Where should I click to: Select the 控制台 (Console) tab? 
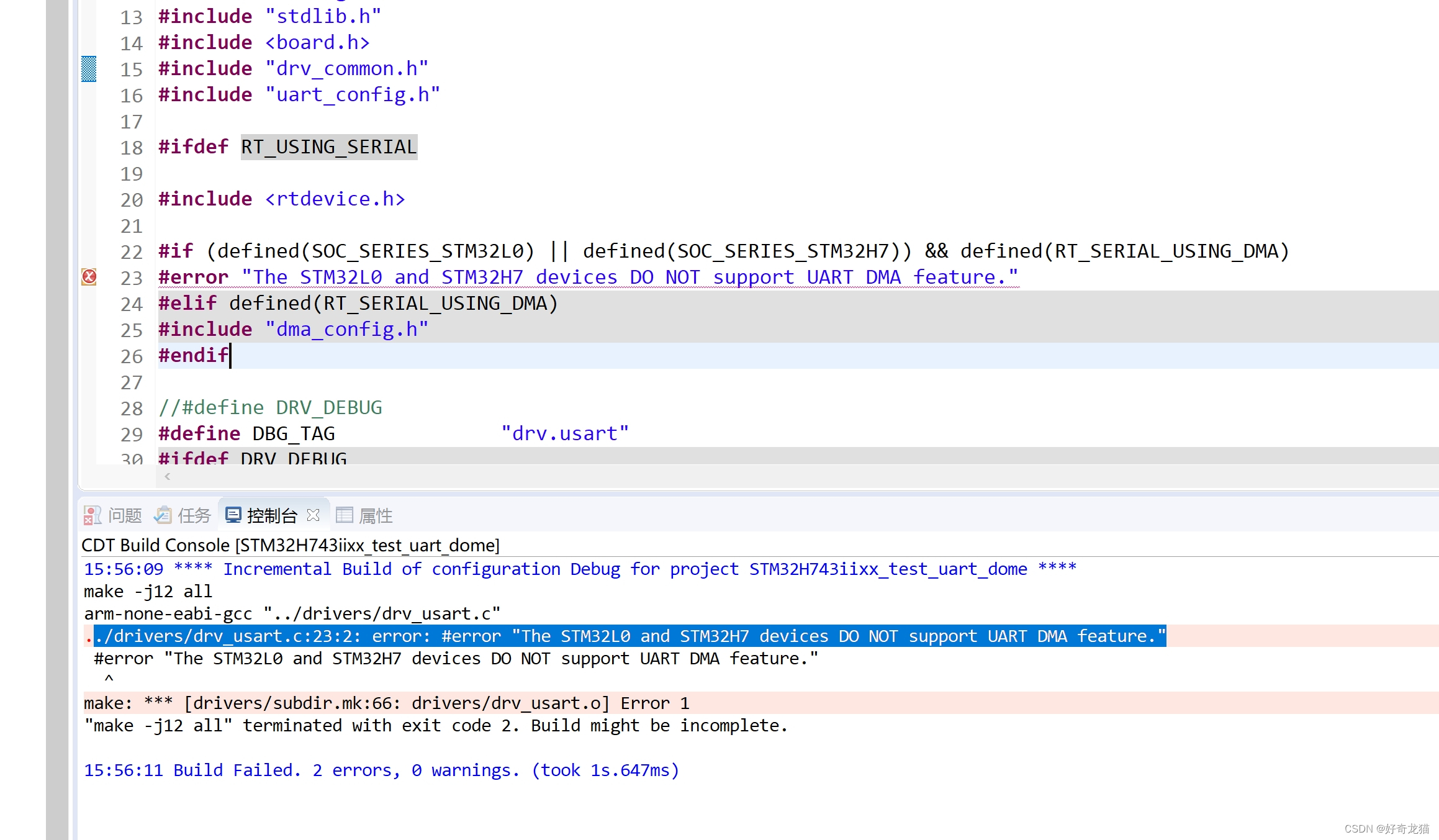tap(272, 515)
